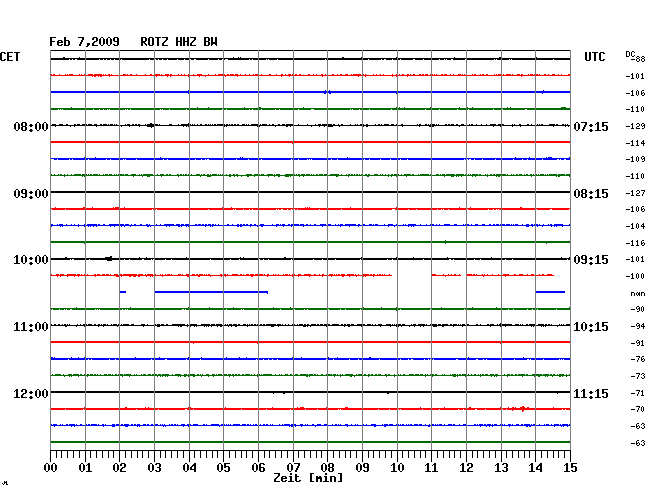Pick minute tick label 14
Viewport: 650px width, 494px height.
click(x=535, y=468)
